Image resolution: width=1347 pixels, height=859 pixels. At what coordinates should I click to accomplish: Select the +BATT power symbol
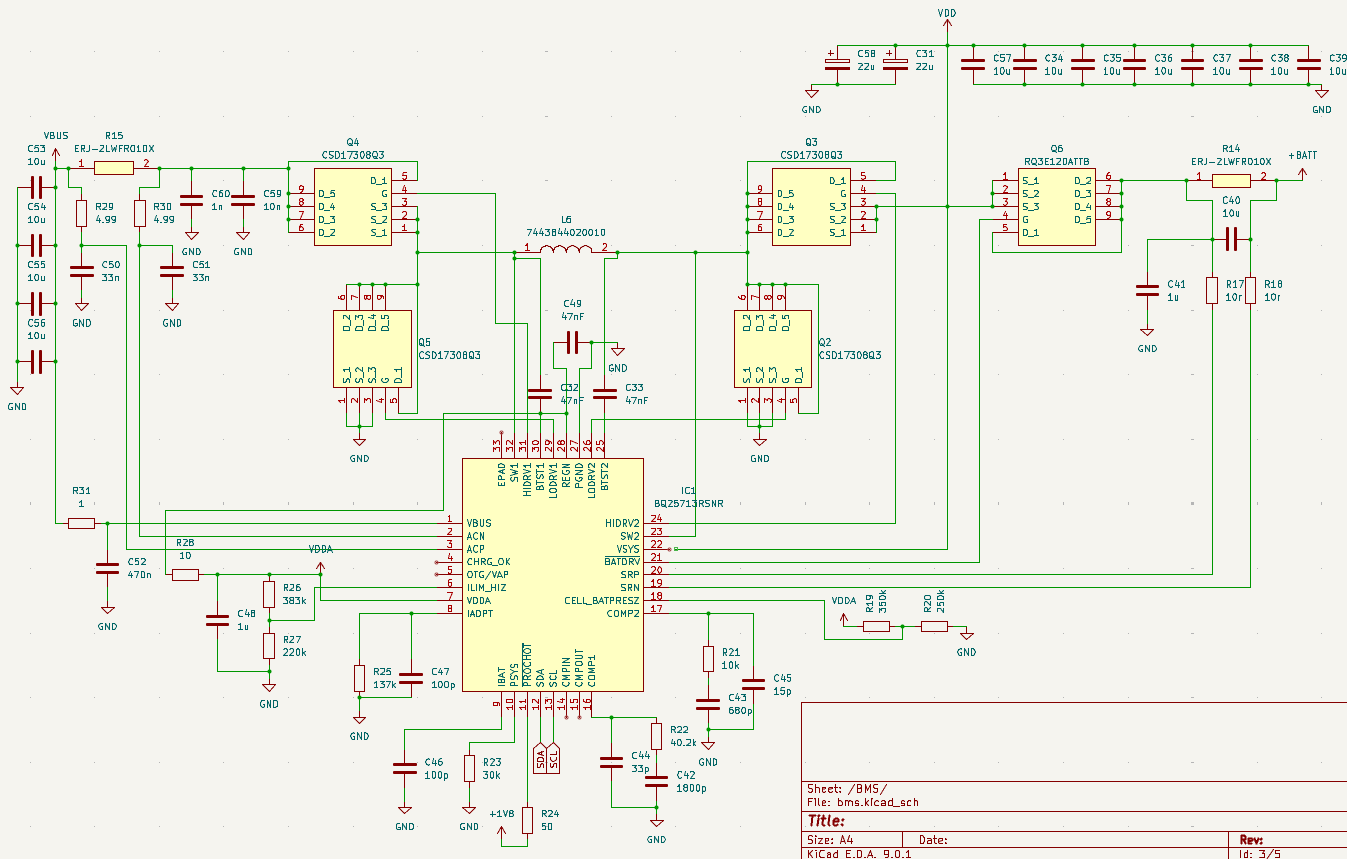click(x=1302, y=164)
